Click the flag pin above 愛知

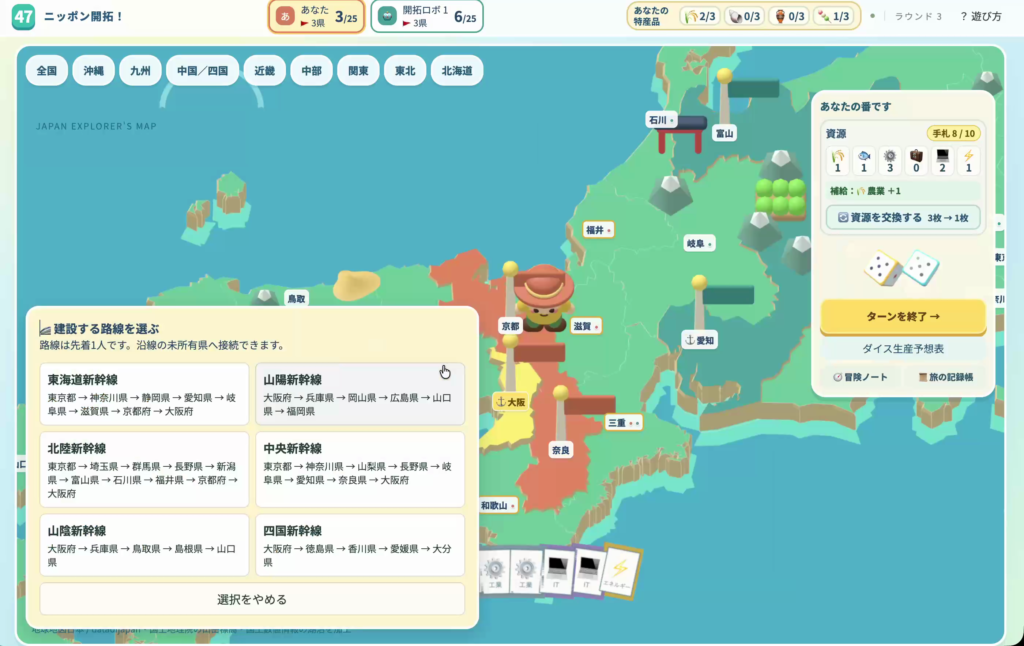point(699,283)
